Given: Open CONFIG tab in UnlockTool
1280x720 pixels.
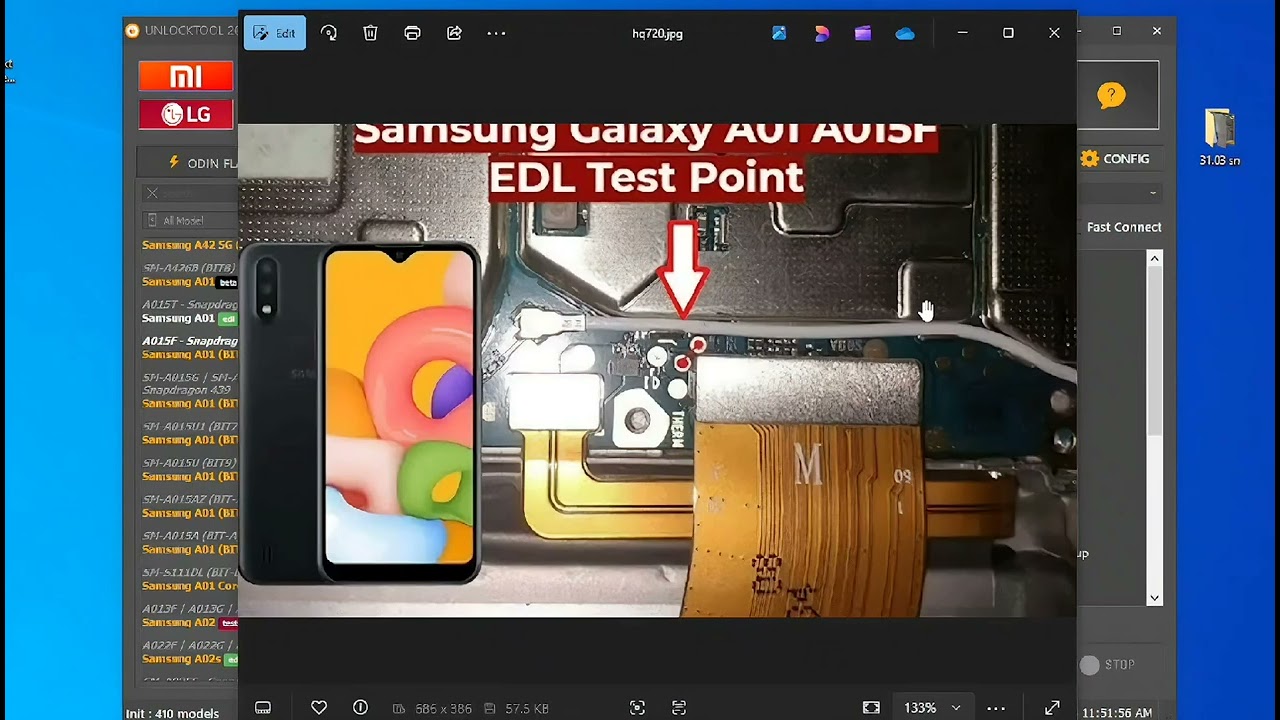Looking at the screenshot, I should (1115, 159).
